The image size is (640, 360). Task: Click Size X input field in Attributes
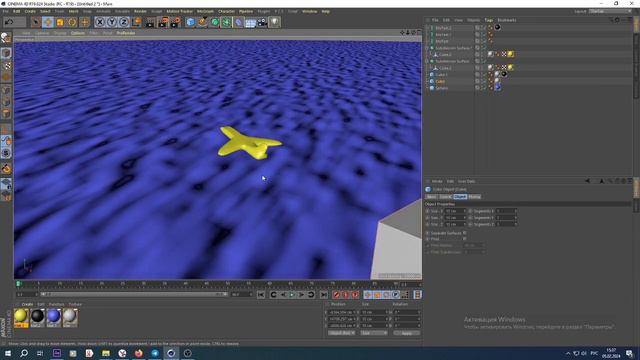[x=454, y=211]
